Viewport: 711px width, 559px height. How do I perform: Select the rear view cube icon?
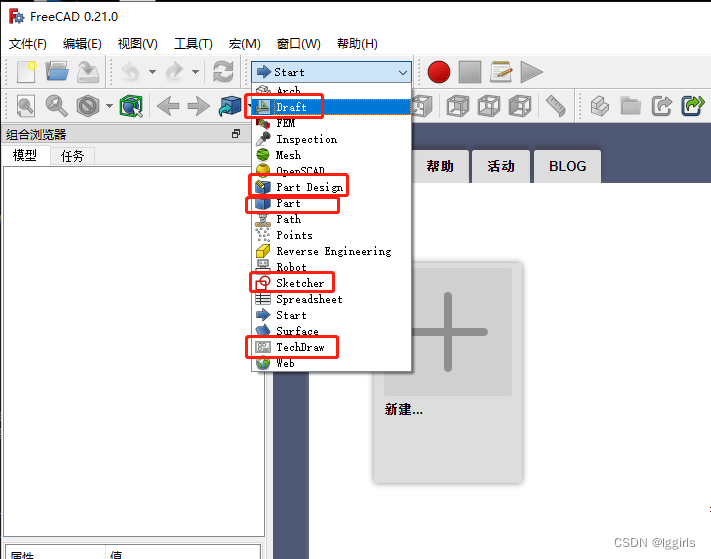458,106
